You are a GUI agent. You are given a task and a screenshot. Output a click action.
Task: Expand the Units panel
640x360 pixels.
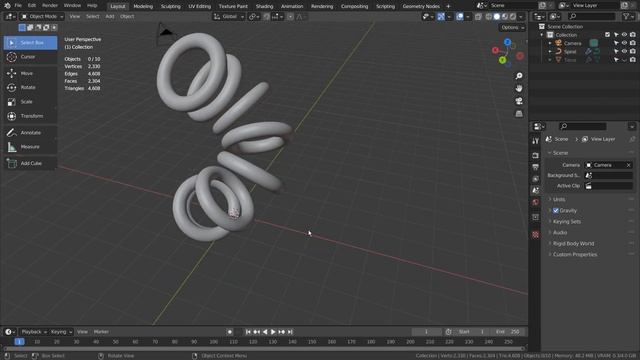tap(559, 200)
